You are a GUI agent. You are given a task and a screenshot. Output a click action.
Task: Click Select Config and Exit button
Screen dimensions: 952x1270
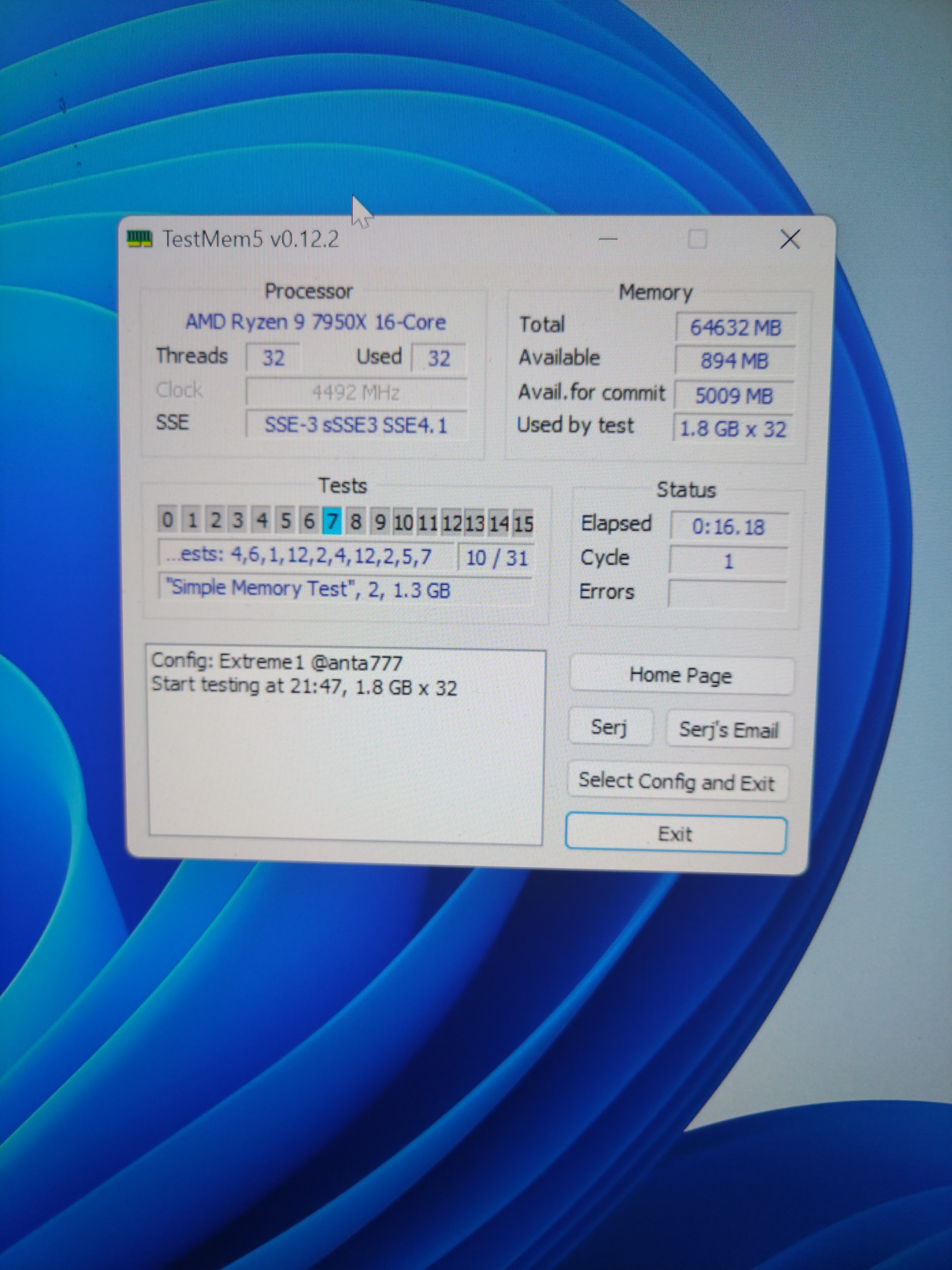677,782
